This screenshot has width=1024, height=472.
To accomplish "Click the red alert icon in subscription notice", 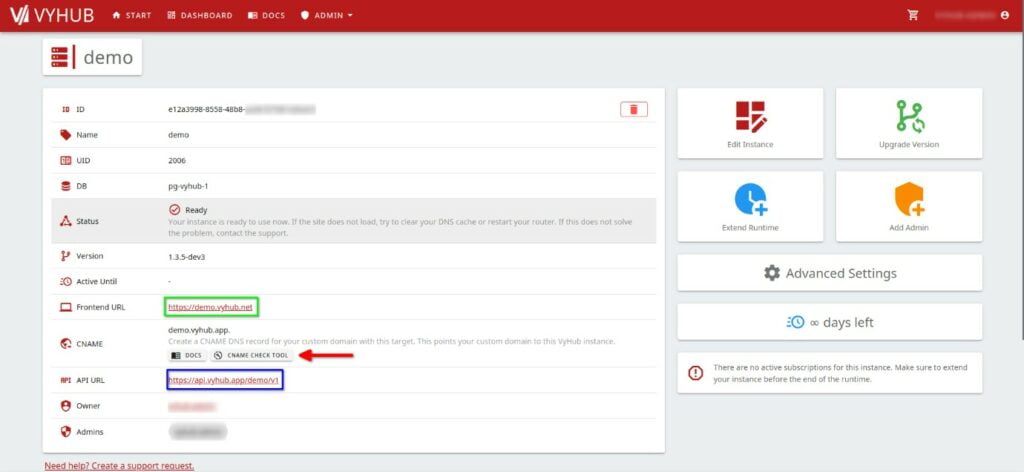I will (x=696, y=373).
